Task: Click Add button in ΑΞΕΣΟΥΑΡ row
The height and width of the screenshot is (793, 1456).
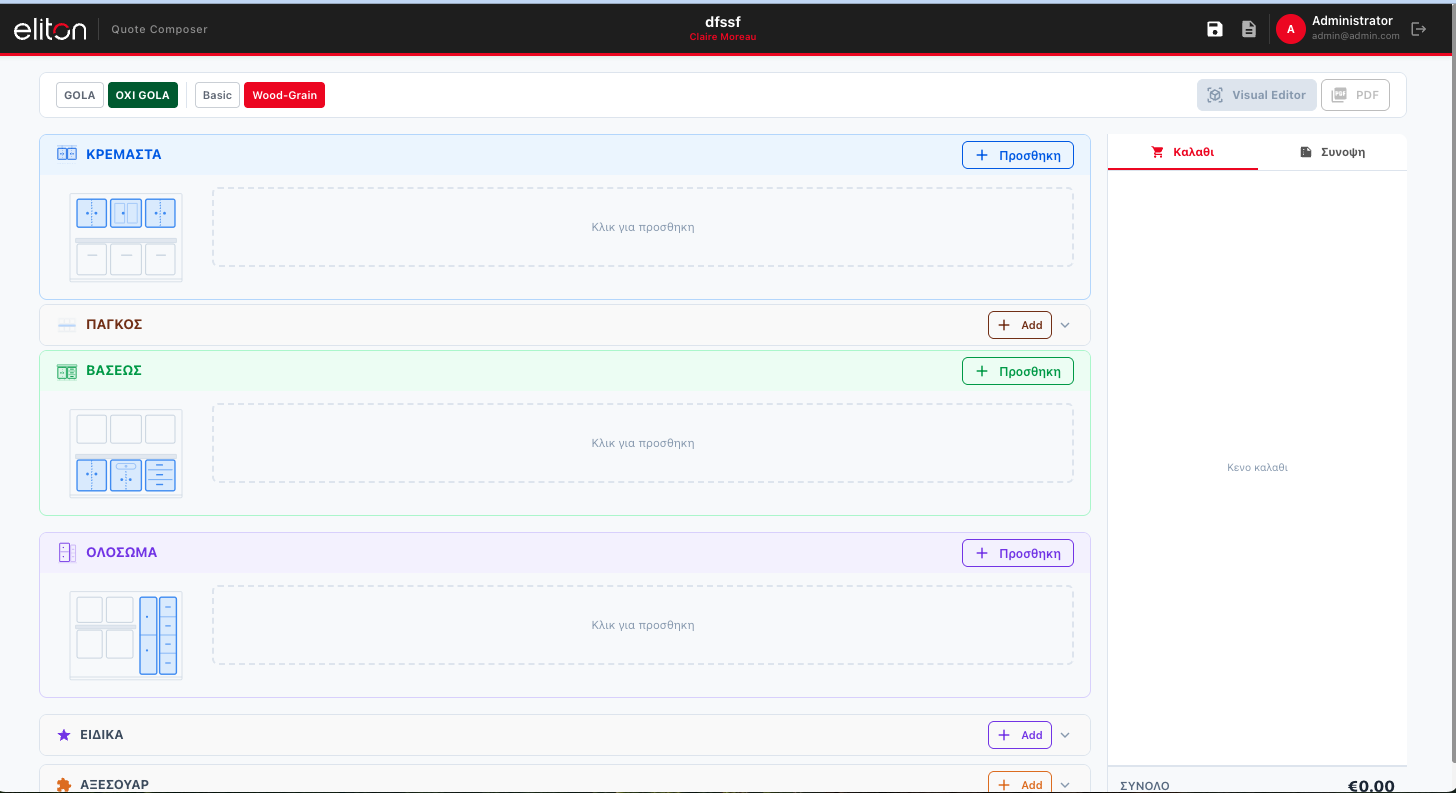Action: 1020,784
